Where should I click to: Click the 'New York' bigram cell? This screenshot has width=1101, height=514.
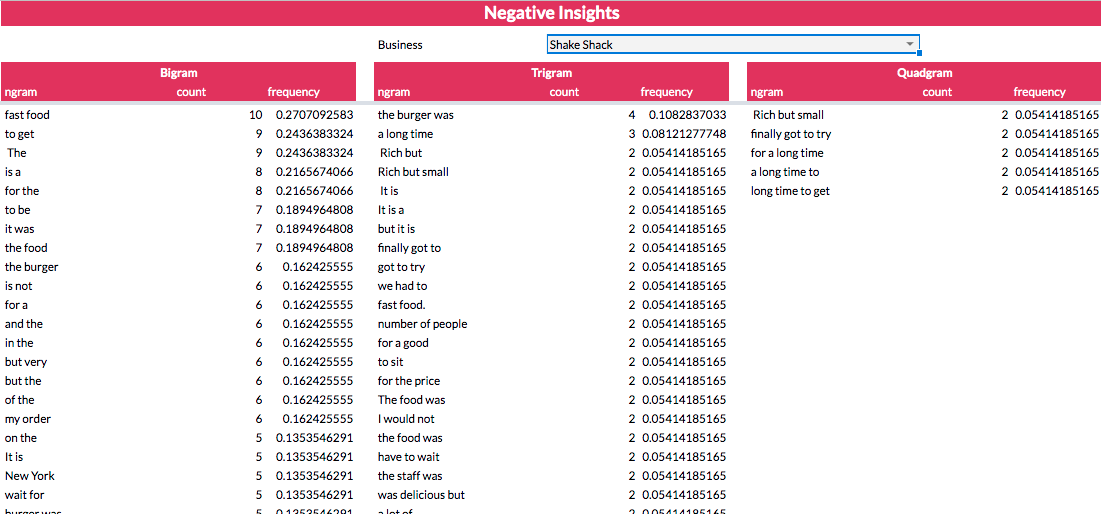click(x=29, y=475)
